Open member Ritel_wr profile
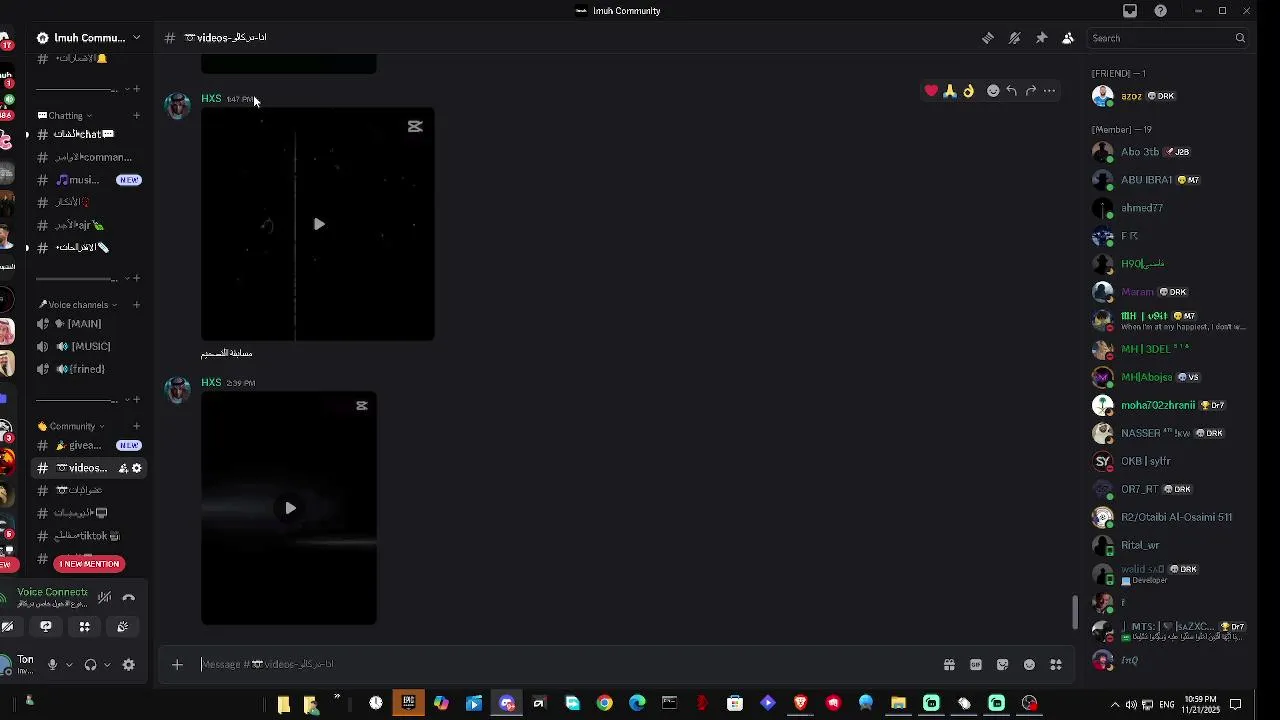This screenshot has height=720, width=1280. pos(1168,545)
